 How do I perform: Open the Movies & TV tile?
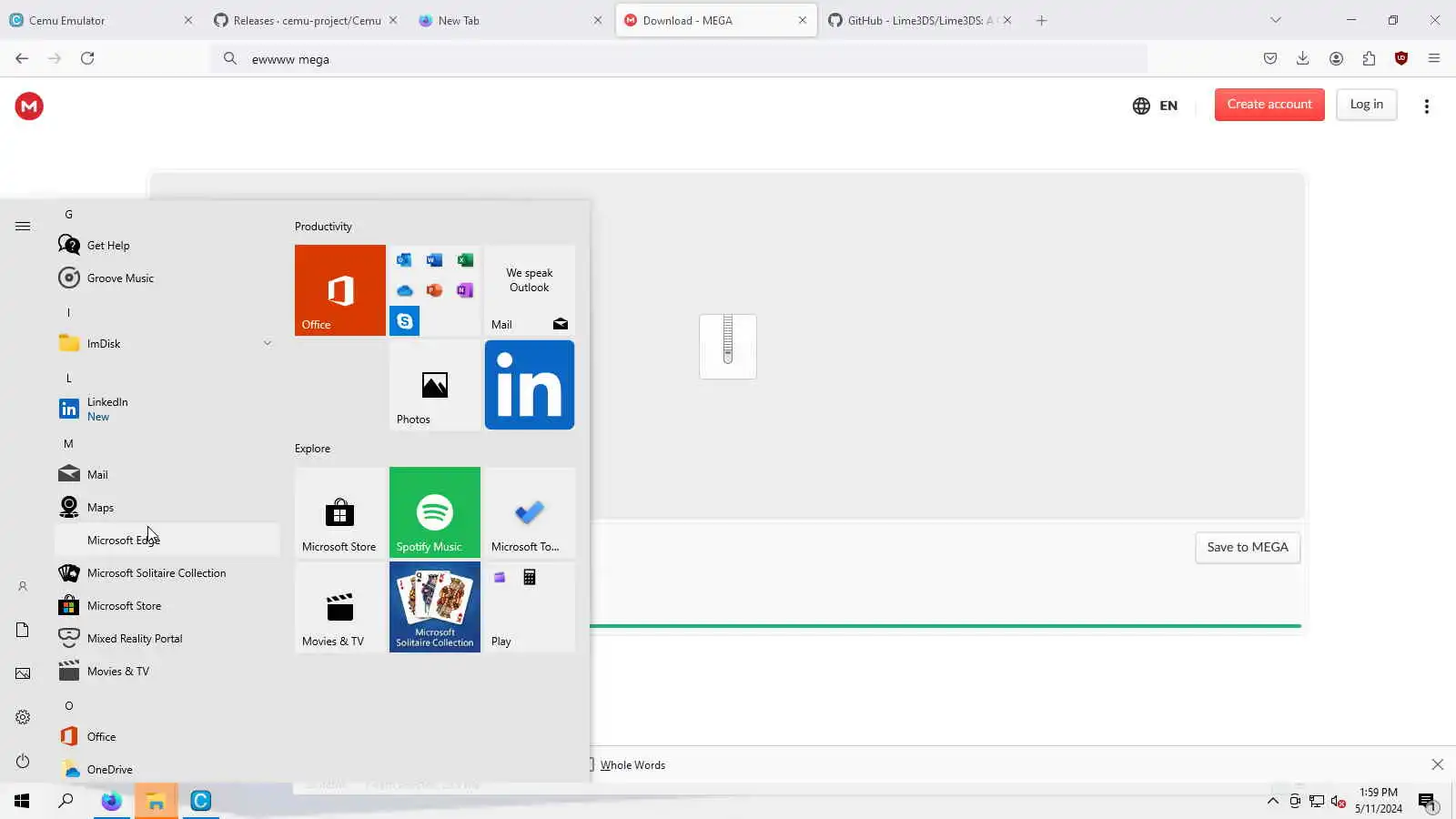[x=340, y=607]
